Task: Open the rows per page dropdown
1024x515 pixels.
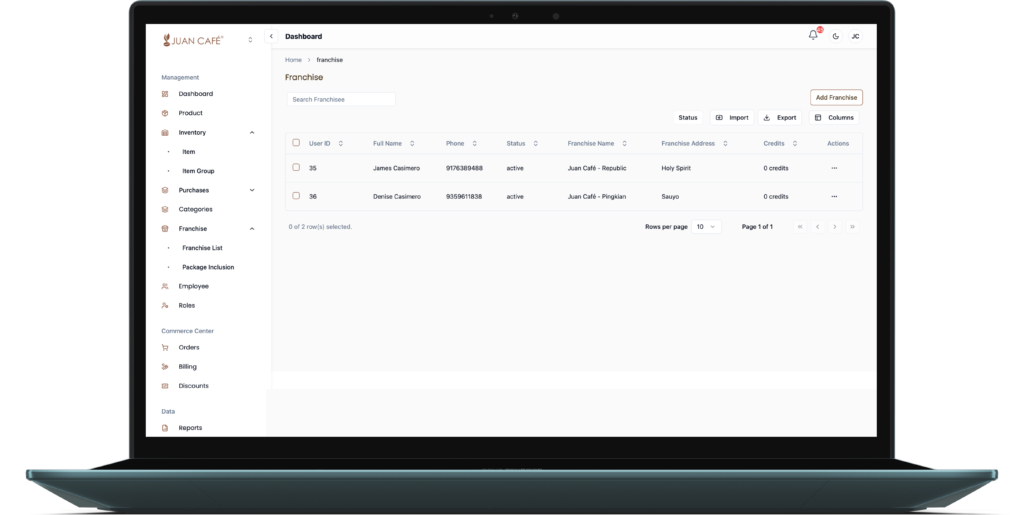Action: click(x=706, y=227)
